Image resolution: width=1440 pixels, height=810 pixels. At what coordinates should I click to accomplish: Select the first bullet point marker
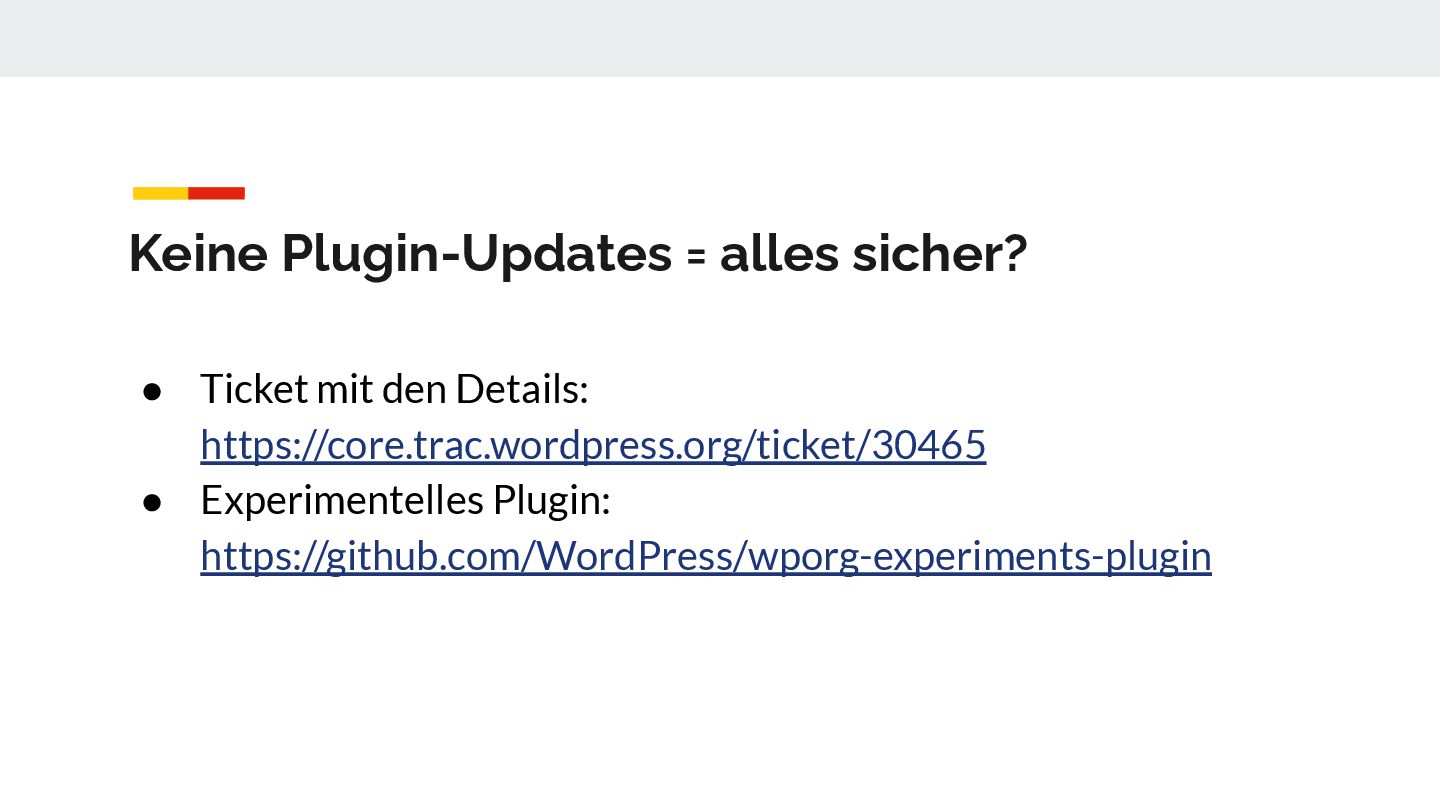click(x=152, y=390)
